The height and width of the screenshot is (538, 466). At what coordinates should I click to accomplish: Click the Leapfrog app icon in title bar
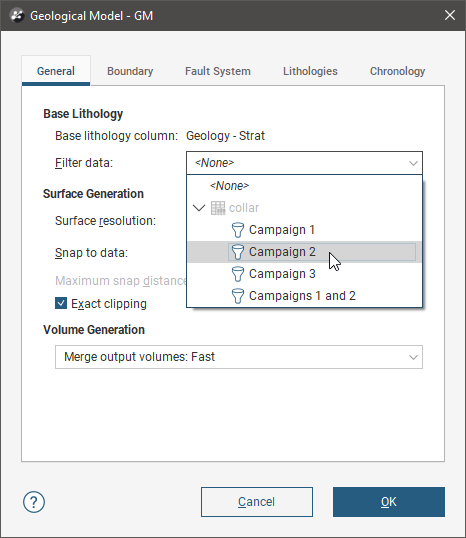tap(17, 15)
